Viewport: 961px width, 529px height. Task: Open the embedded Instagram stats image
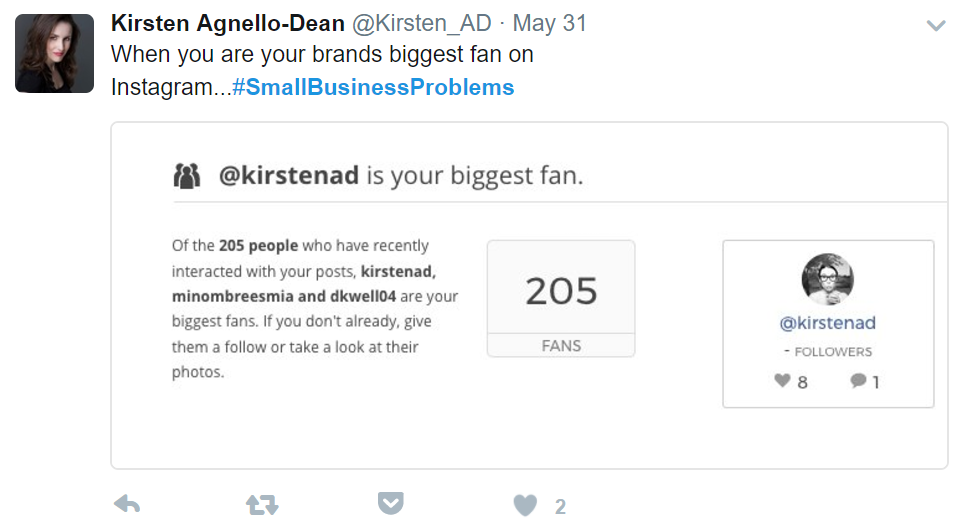tap(530, 295)
